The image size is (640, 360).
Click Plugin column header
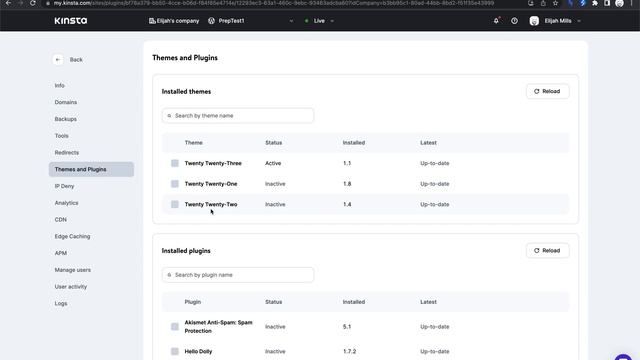[x=193, y=302]
